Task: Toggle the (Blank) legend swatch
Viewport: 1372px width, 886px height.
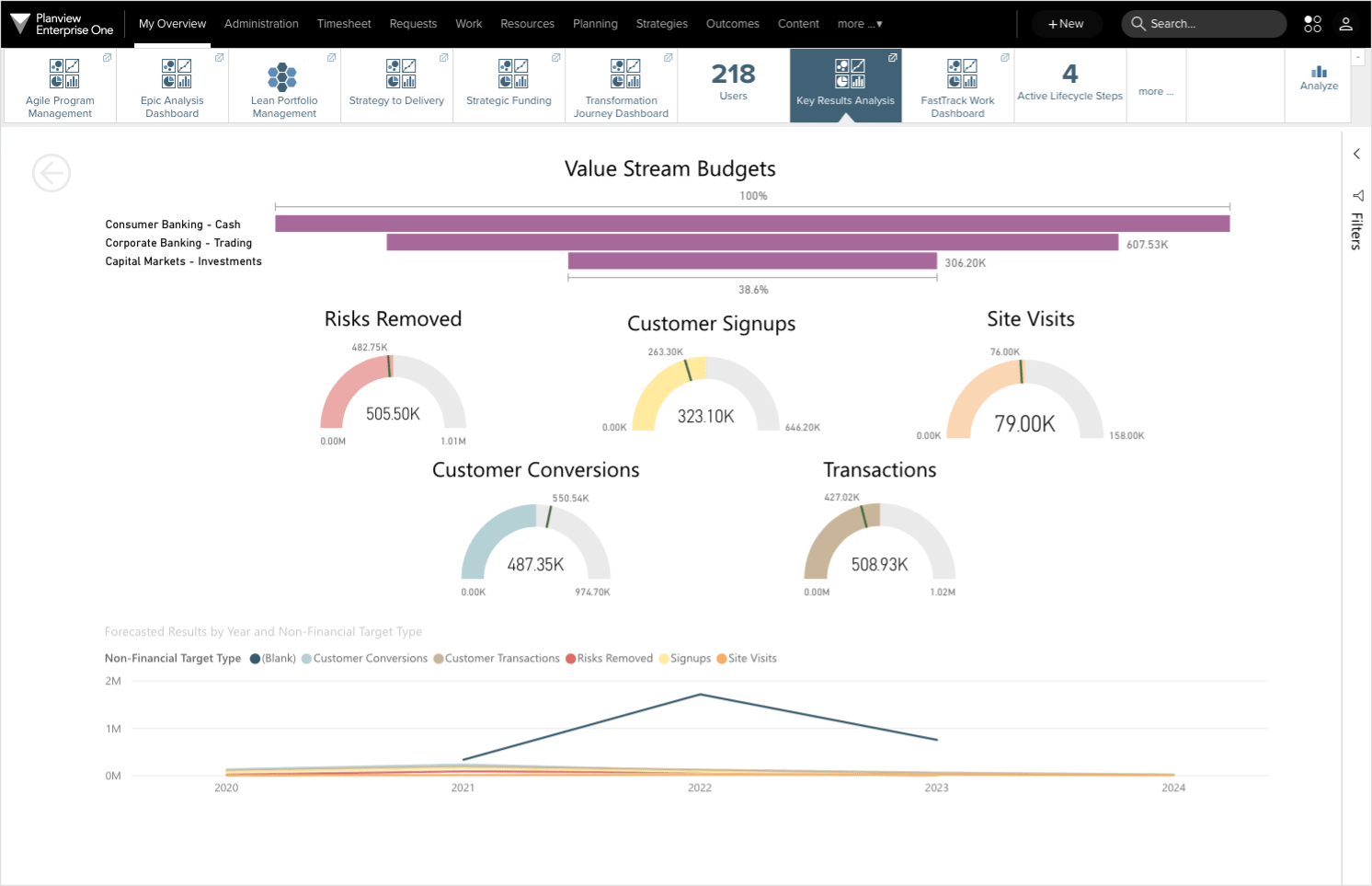Action: (x=255, y=659)
